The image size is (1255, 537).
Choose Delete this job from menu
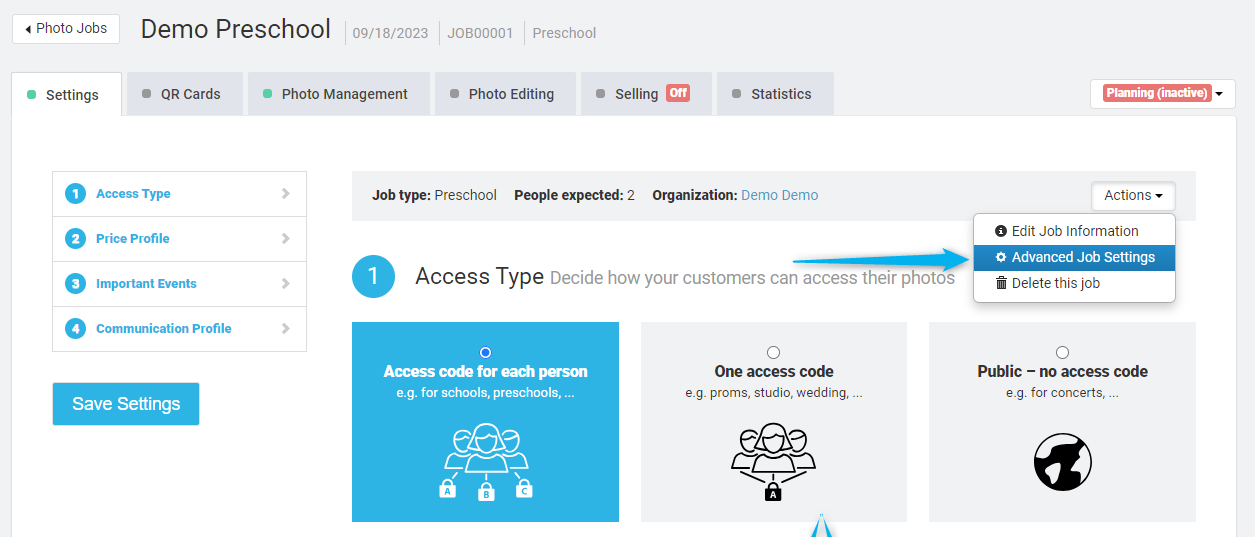click(1074, 283)
